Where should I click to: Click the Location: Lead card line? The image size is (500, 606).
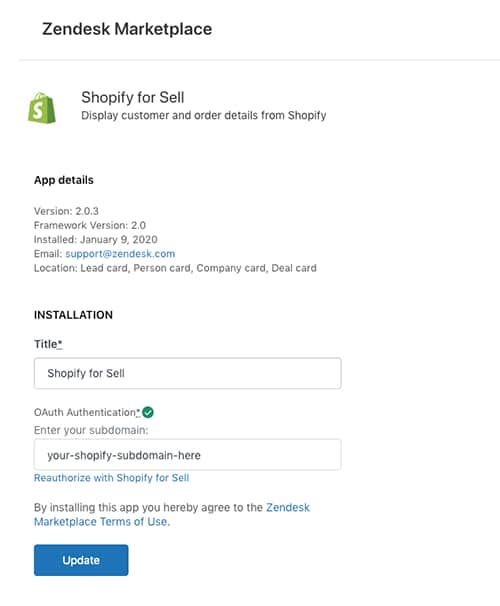click(175, 268)
